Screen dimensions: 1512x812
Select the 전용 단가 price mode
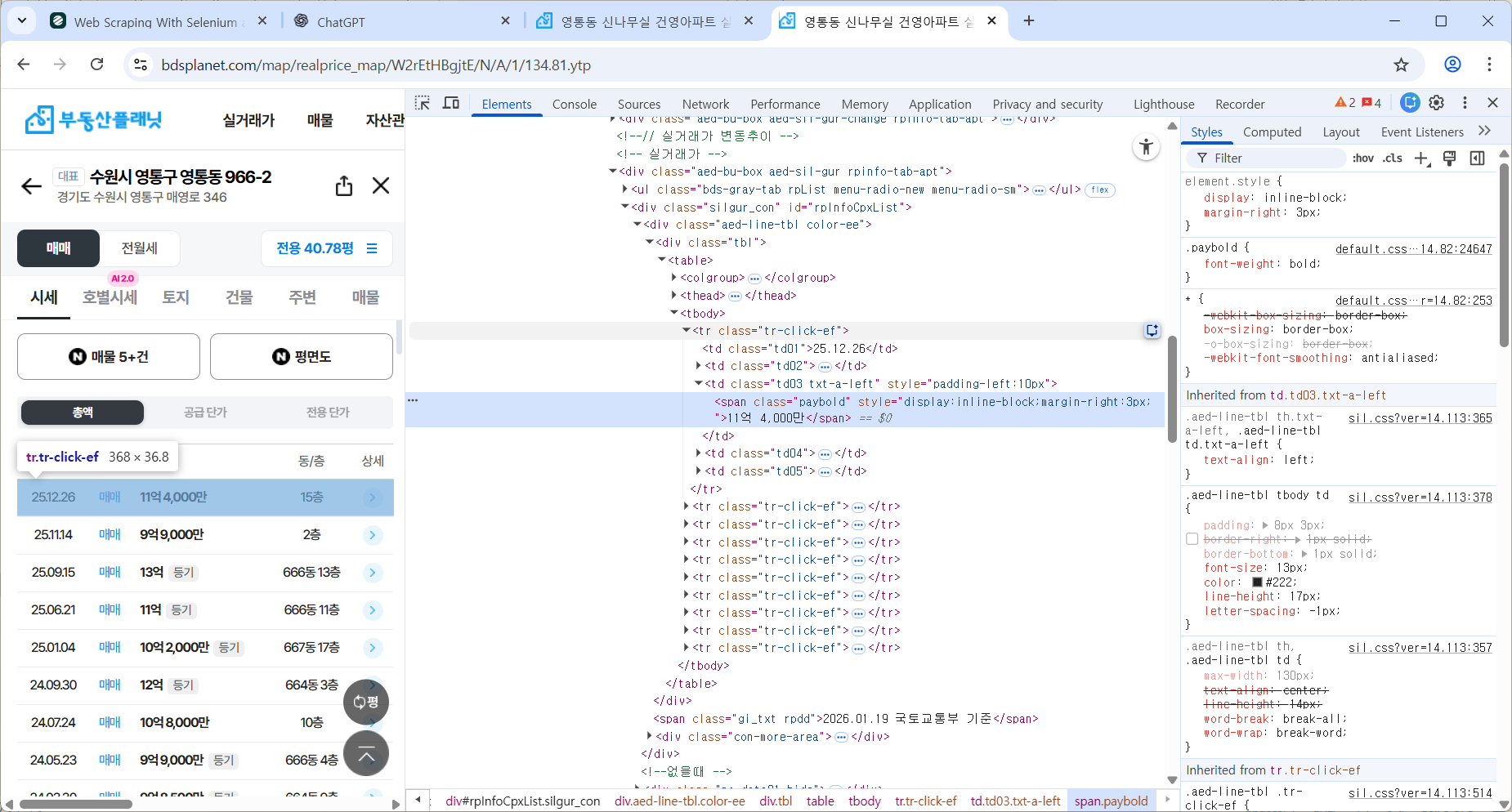pyautogui.click(x=328, y=413)
